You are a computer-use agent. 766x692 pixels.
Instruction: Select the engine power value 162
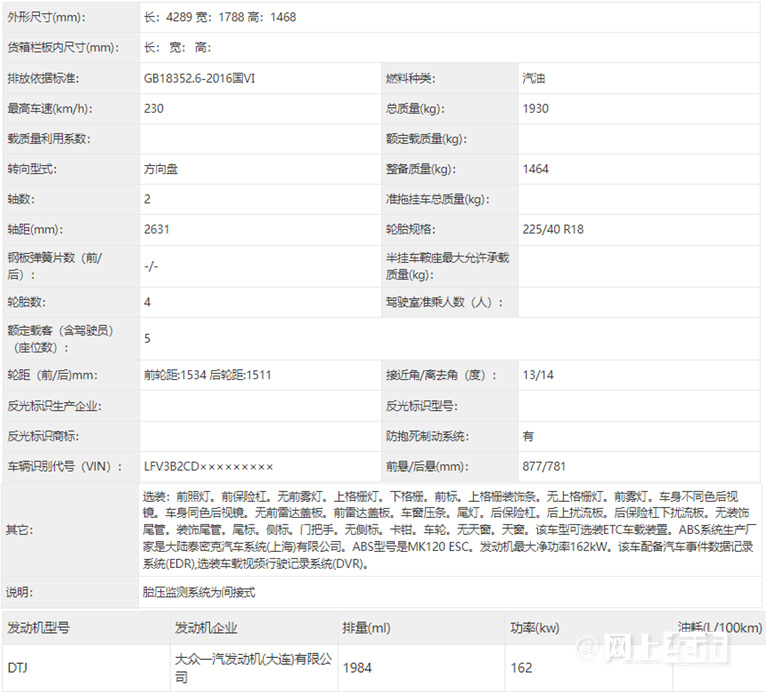(x=521, y=668)
